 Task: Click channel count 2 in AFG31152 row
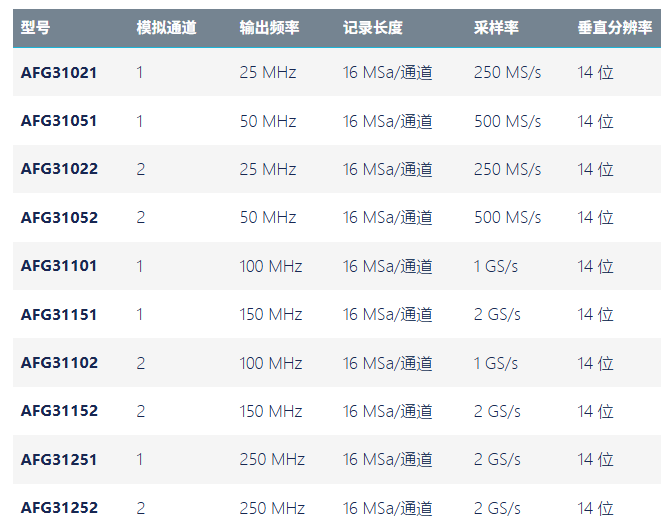pyautogui.click(x=141, y=411)
